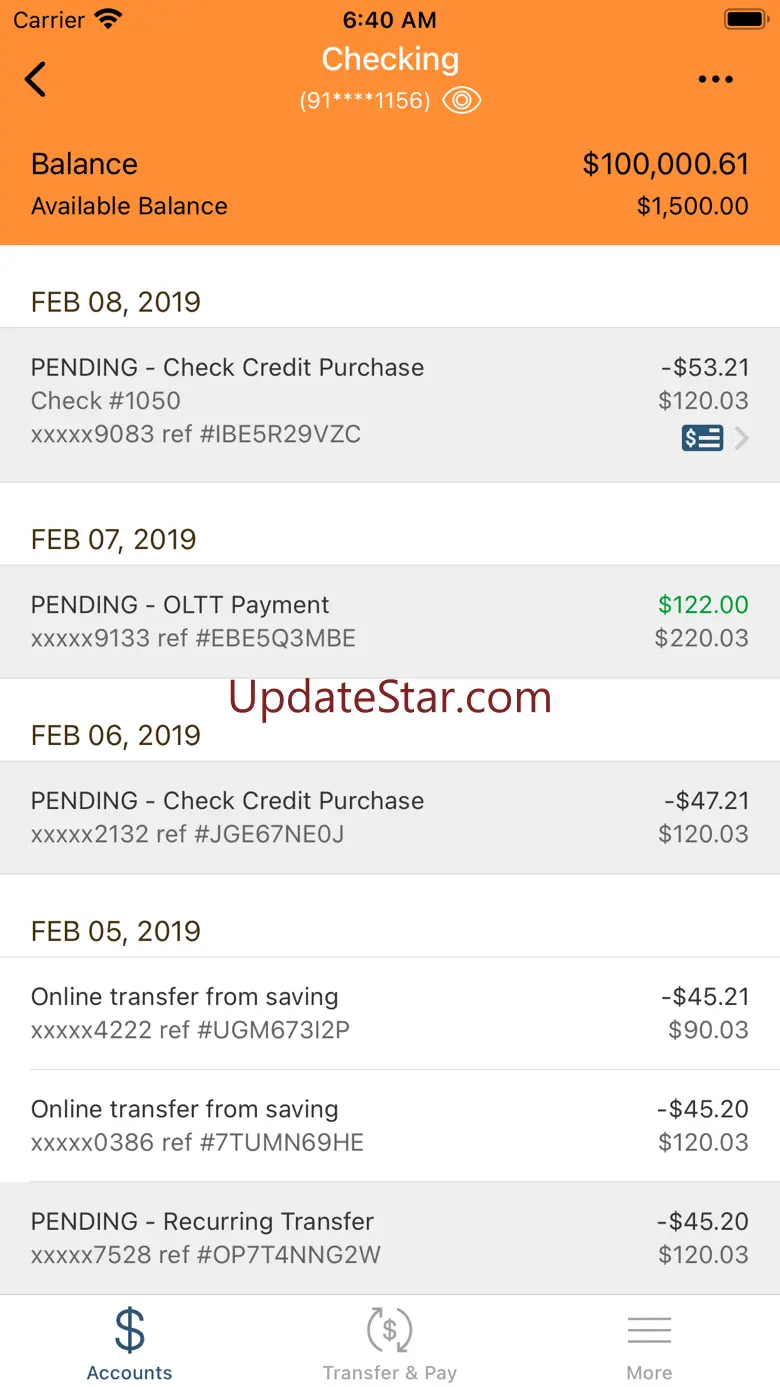Screen dimensions: 780x1387
Task: Open the PENDING OLTT Payment transaction
Action: click(390, 621)
